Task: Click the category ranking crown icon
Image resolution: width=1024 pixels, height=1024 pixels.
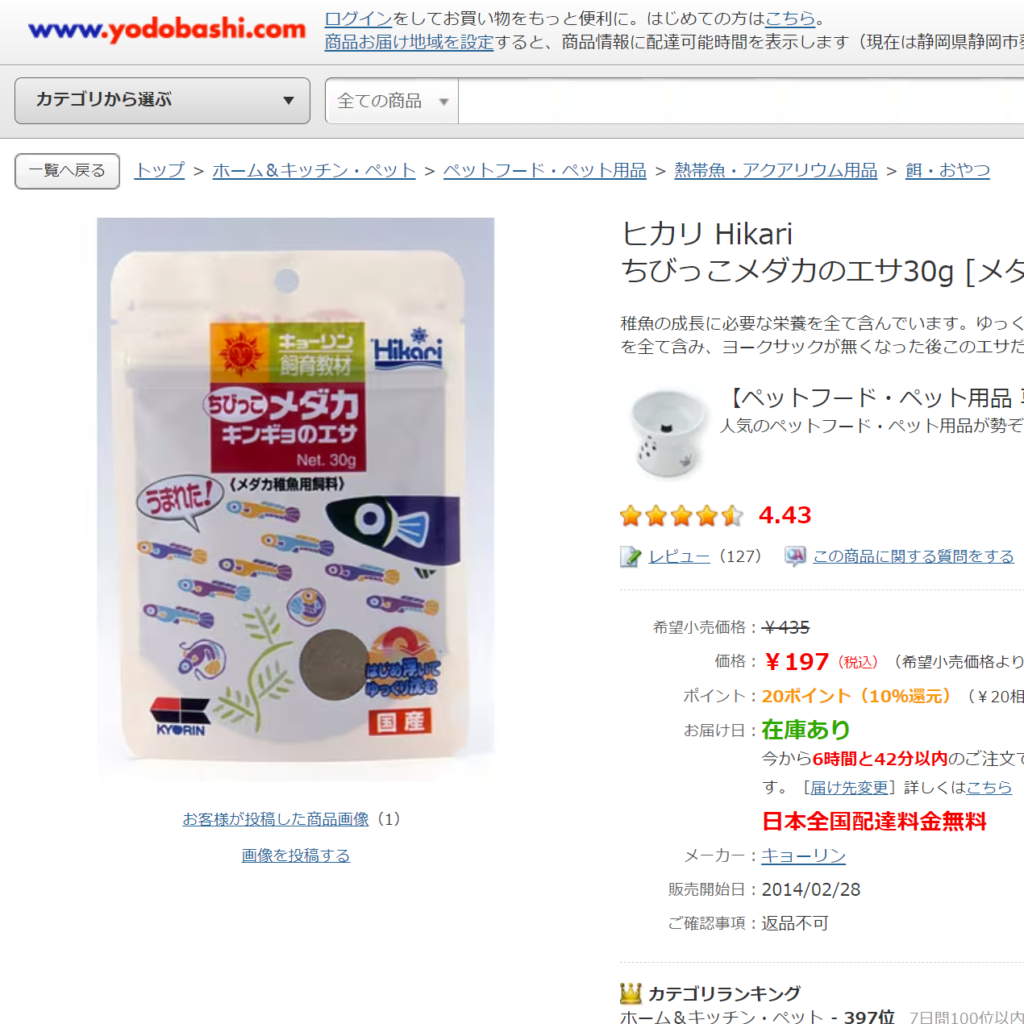Action: 630,993
